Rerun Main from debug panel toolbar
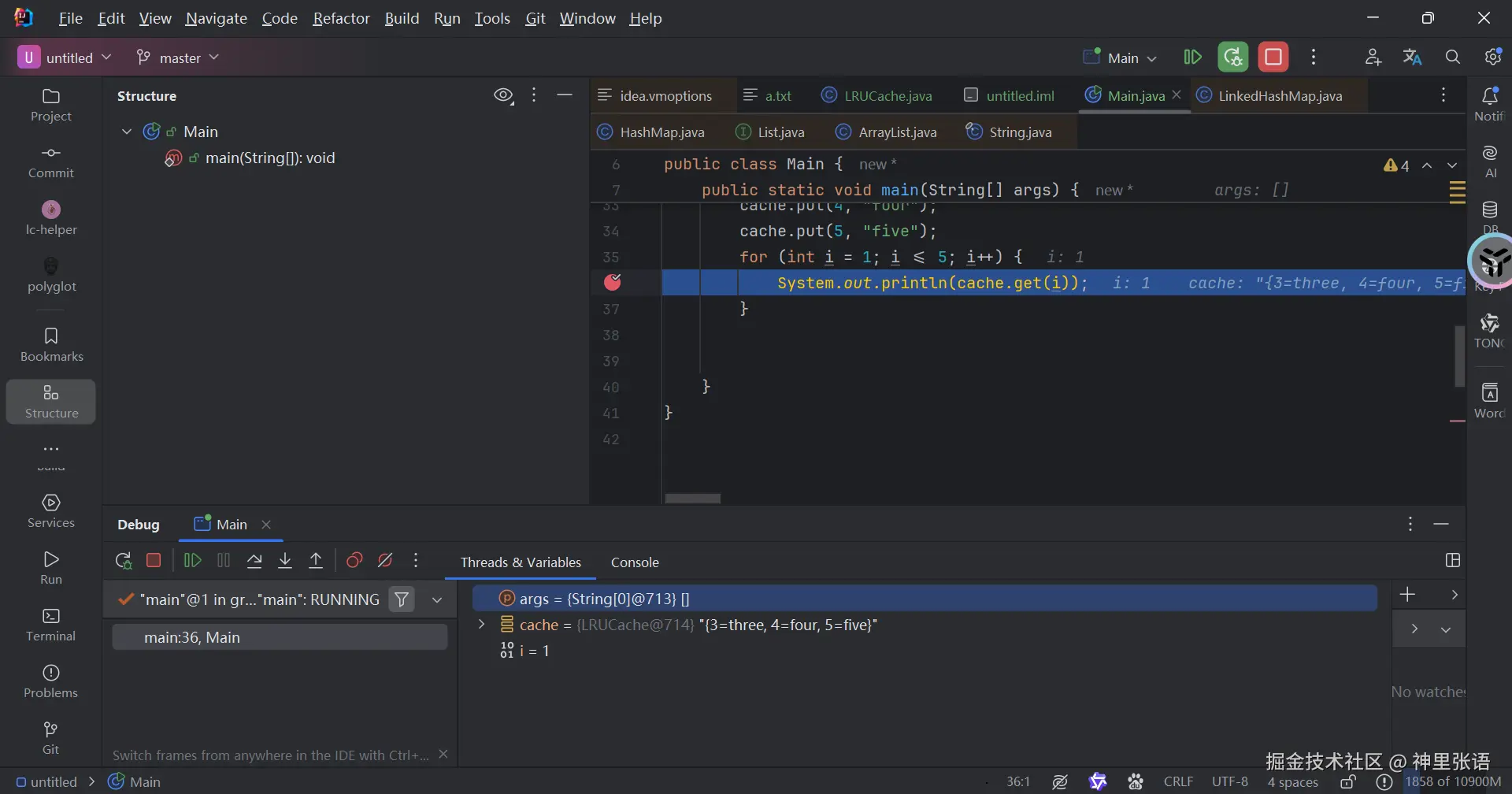 coord(123,561)
